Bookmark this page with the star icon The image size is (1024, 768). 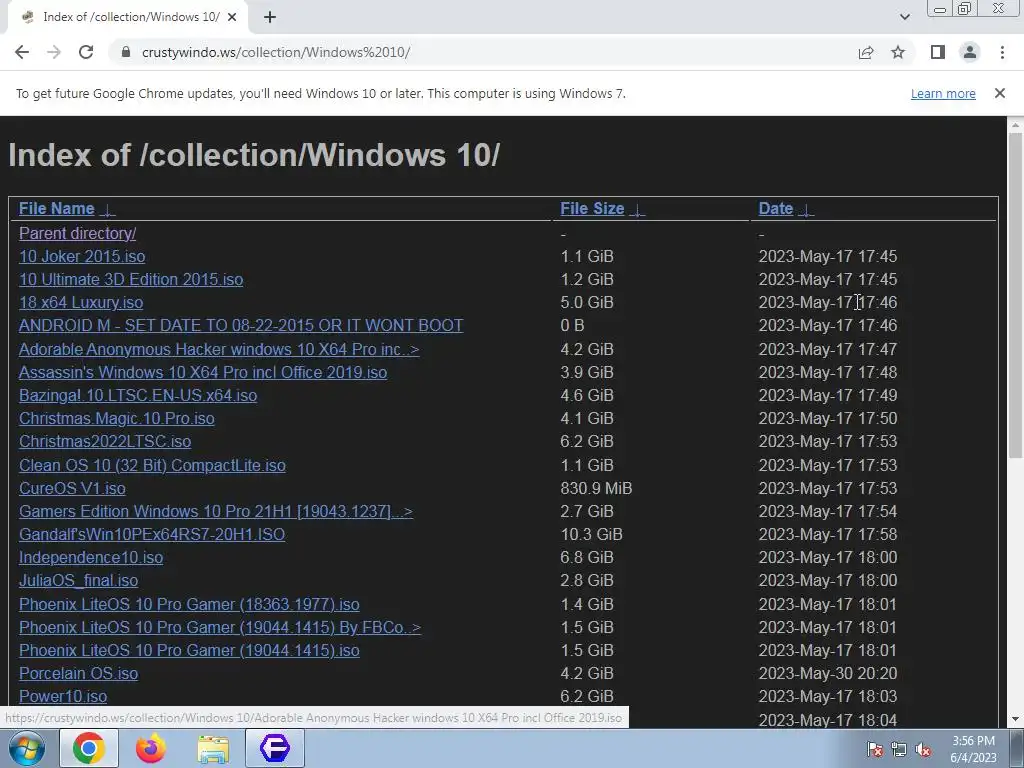(x=898, y=52)
